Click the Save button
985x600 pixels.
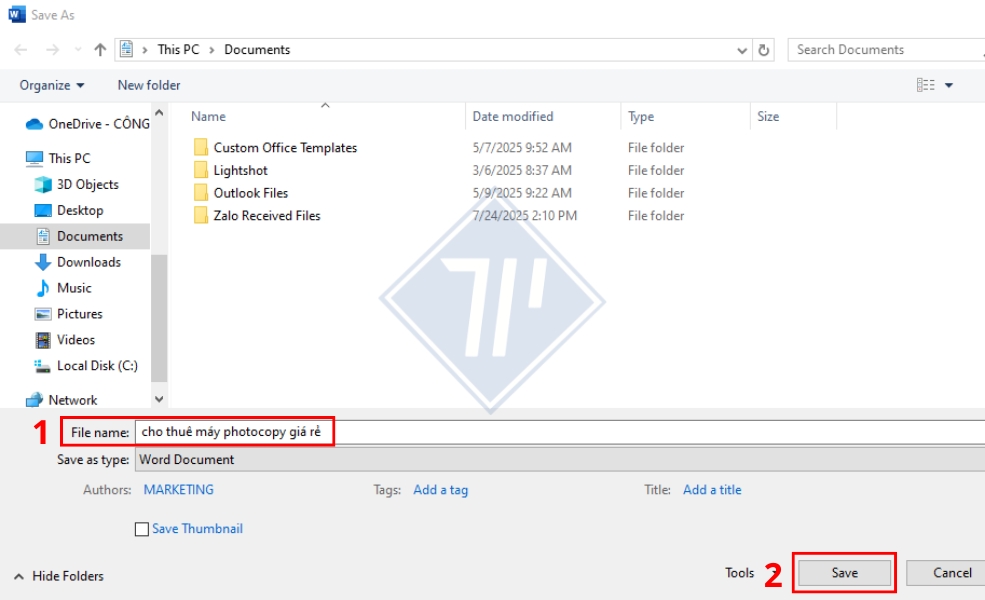(844, 573)
